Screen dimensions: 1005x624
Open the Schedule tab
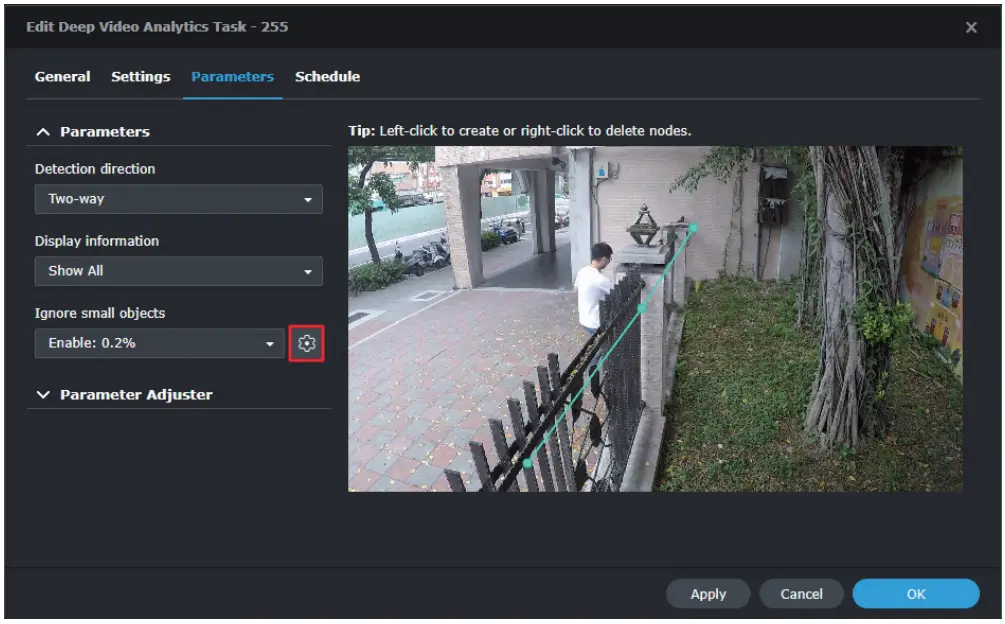[328, 76]
